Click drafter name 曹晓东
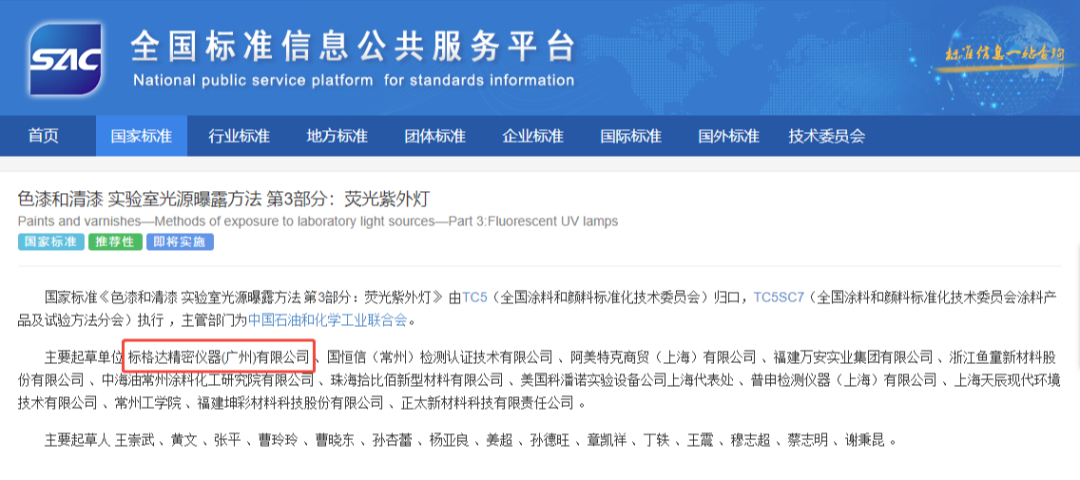This screenshot has width=1080, height=480. coord(335,440)
